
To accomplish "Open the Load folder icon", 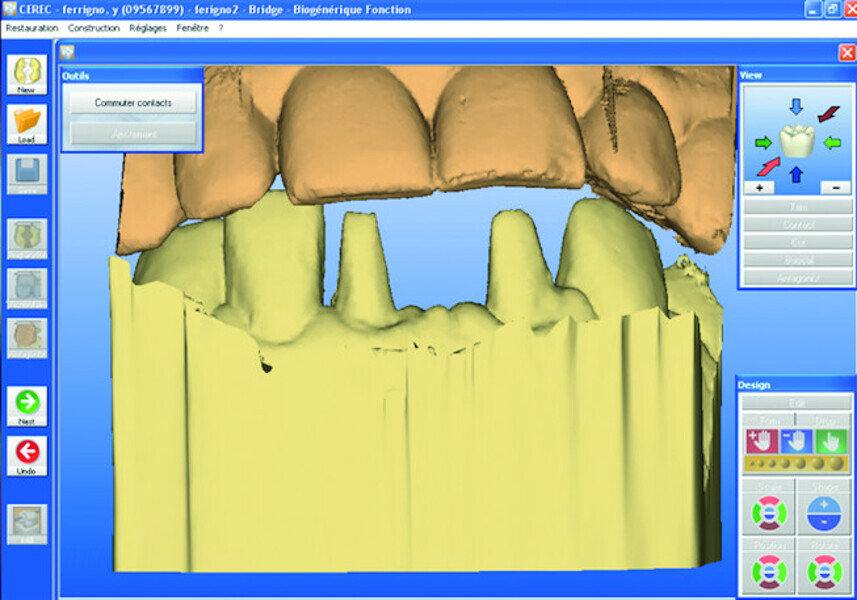I will coord(26,123).
